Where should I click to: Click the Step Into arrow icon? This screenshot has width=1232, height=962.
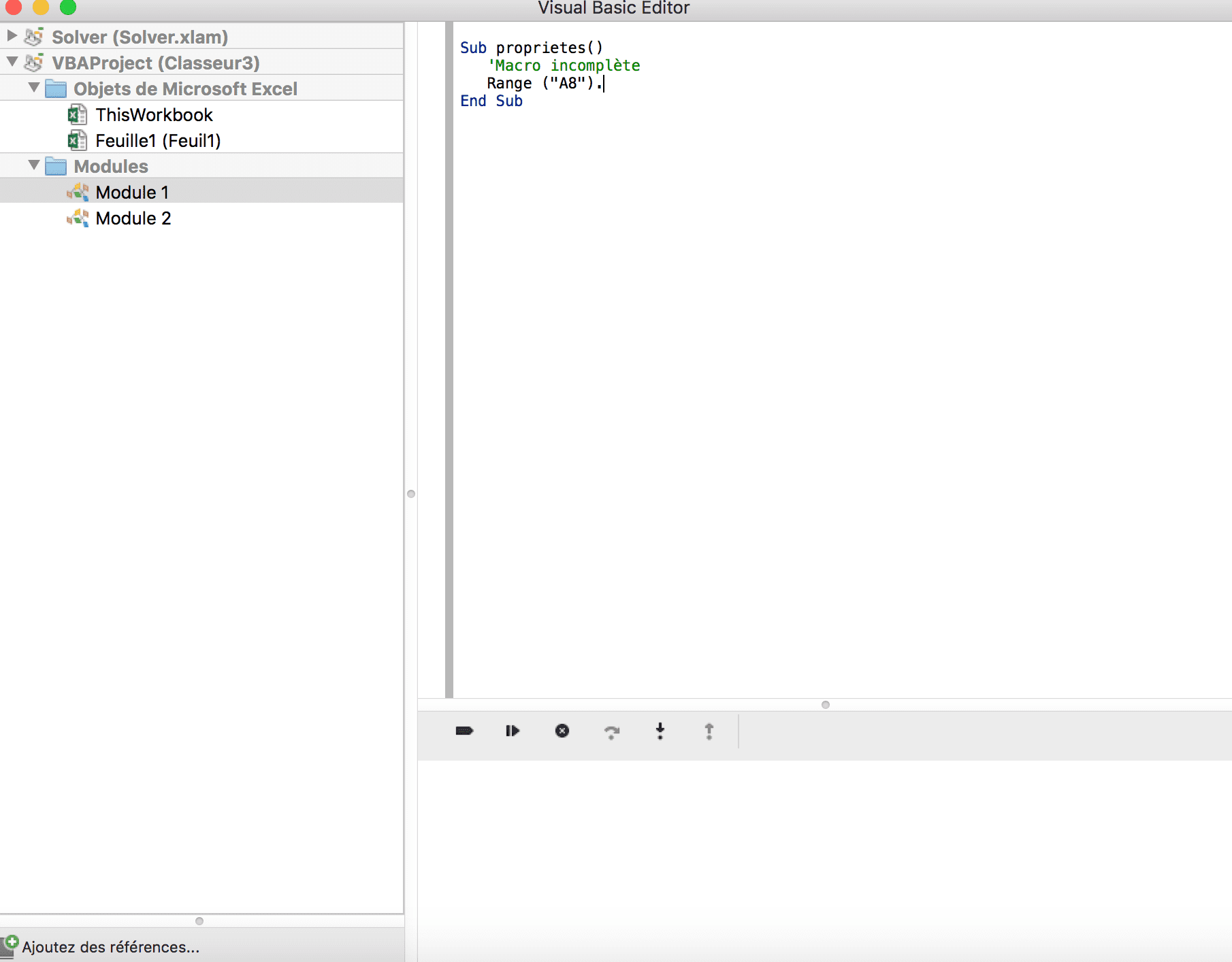[x=660, y=731]
